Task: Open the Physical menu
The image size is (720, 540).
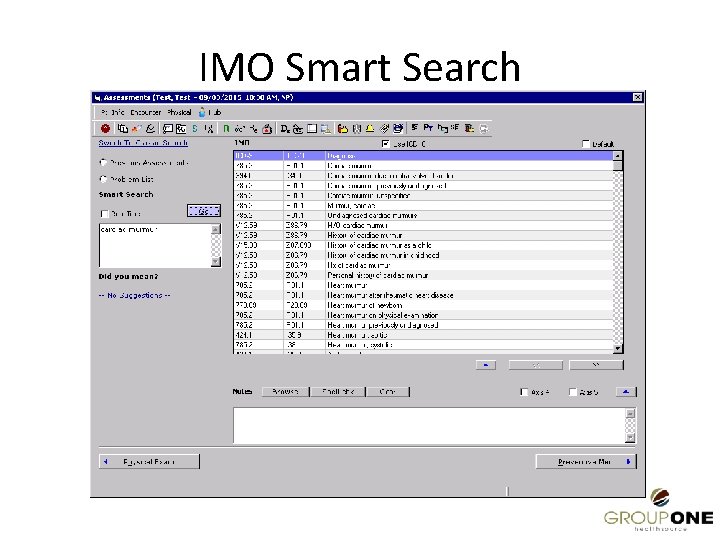Action: click(x=179, y=112)
